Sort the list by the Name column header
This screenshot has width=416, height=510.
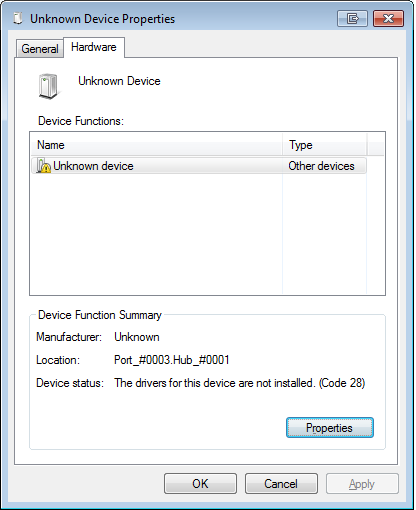point(156,145)
